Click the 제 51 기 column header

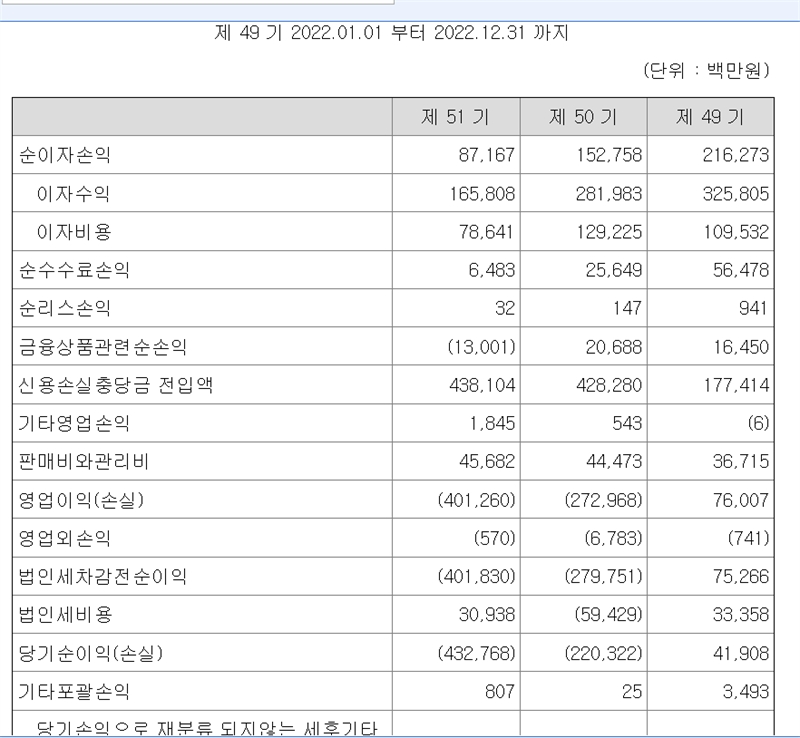click(x=455, y=117)
